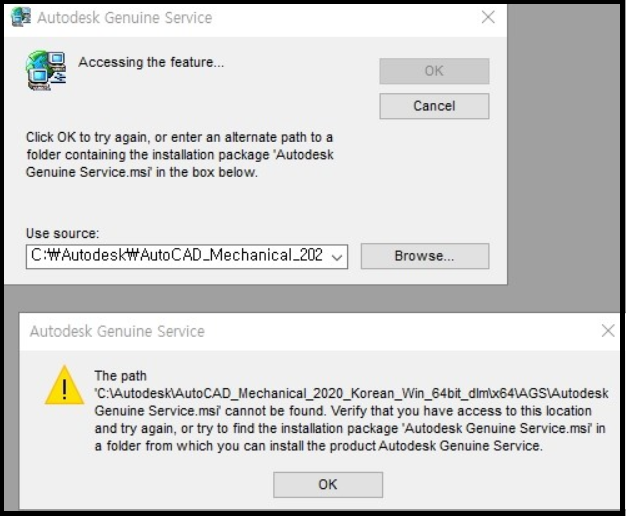
Task: Close the top Autodesk Genuine Service window
Action: pyautogui.click(x=488, y=18)
